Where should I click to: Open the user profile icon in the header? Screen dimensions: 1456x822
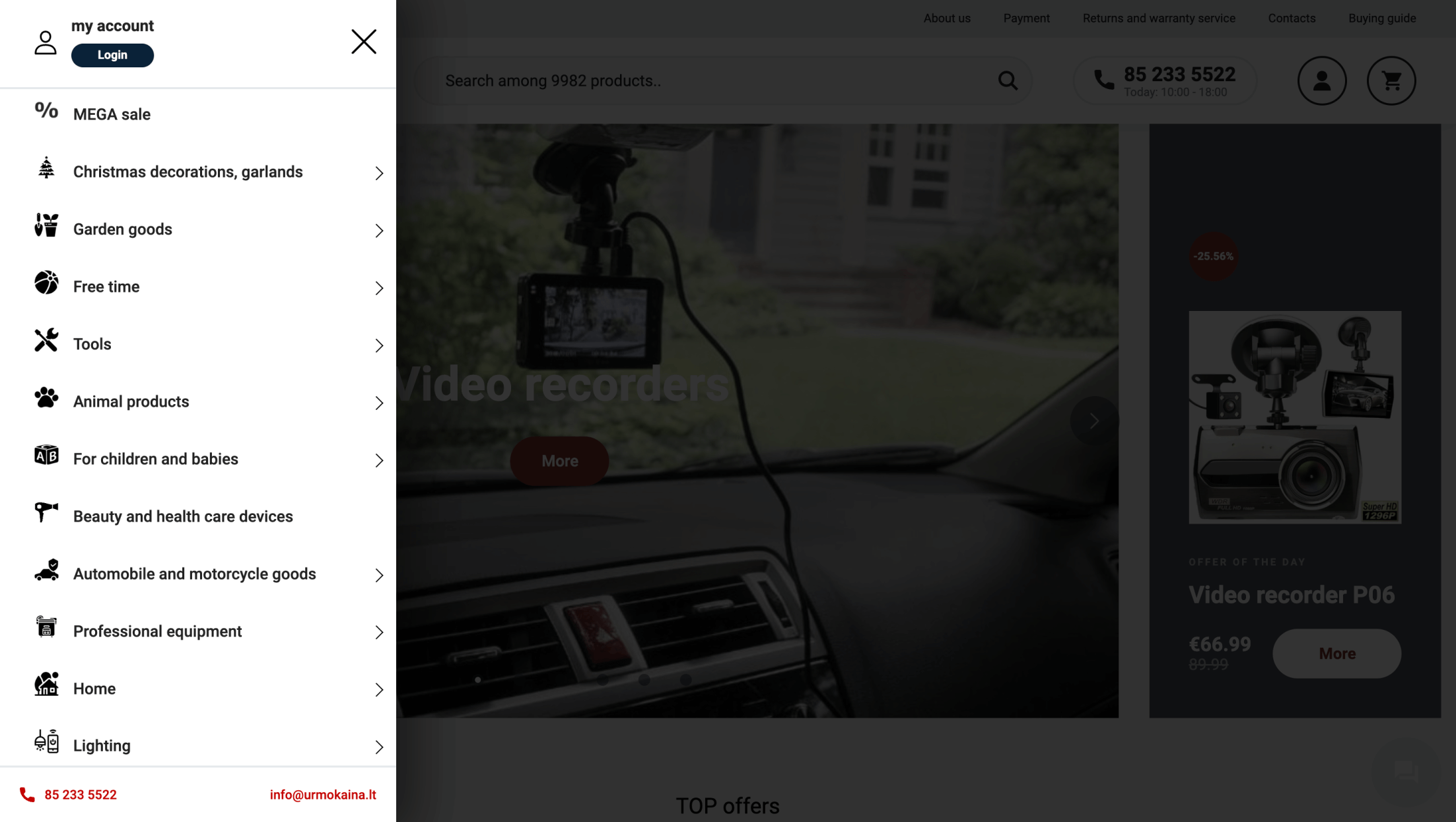1322,81
